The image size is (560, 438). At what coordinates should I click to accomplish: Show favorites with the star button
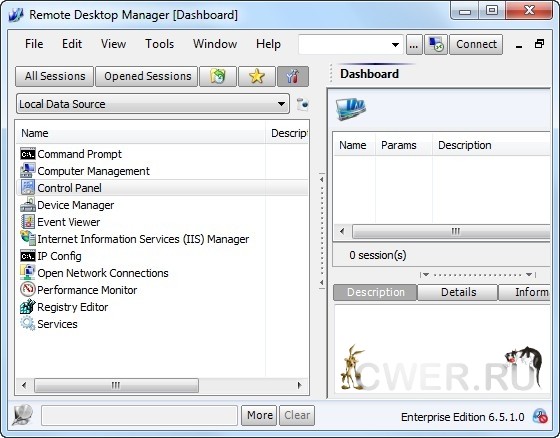pyautogui.click(x=257, y=76)
